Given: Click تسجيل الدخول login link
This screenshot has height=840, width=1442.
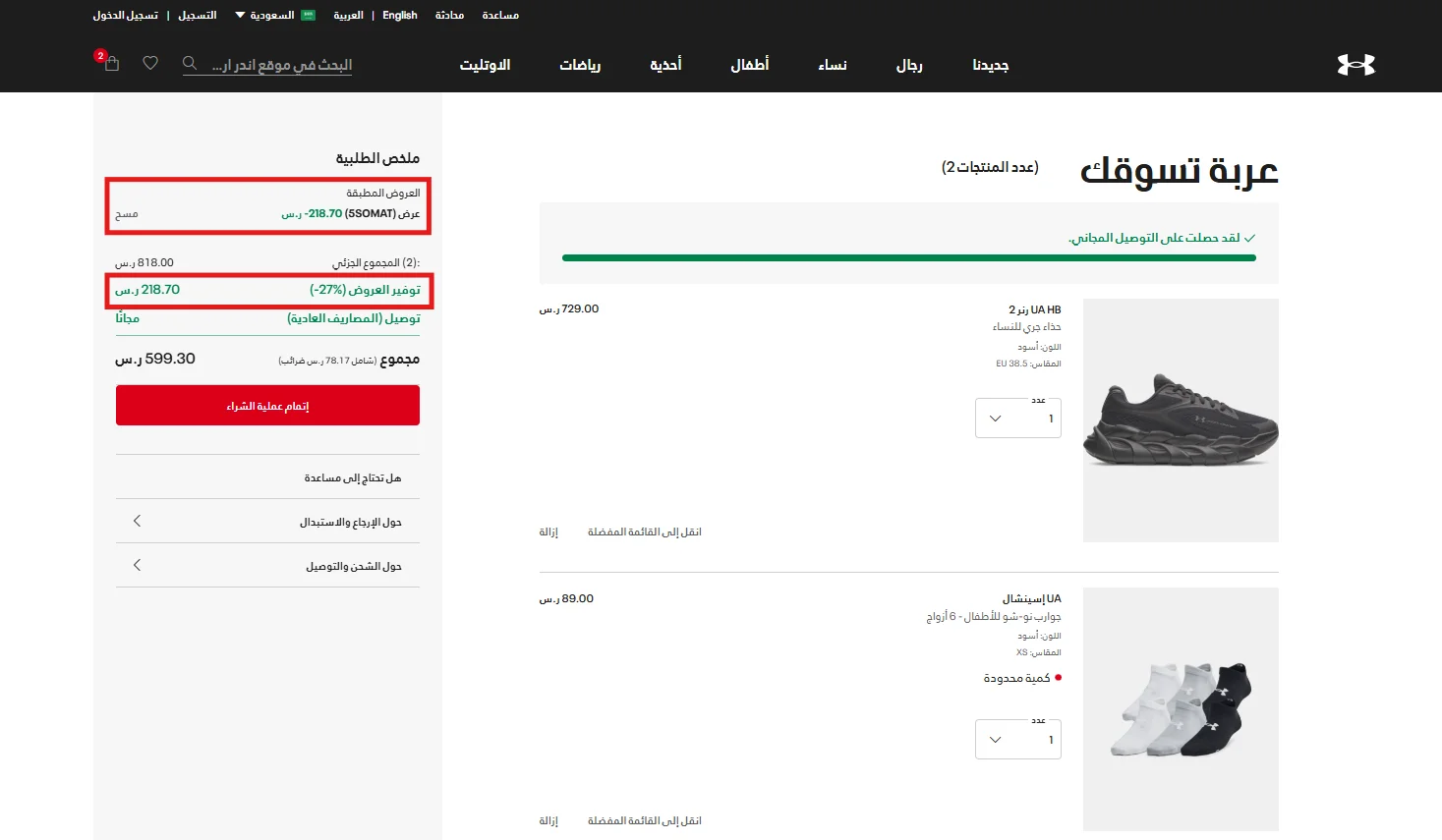Looking at the screenshot, I should (x=125, y=15).
